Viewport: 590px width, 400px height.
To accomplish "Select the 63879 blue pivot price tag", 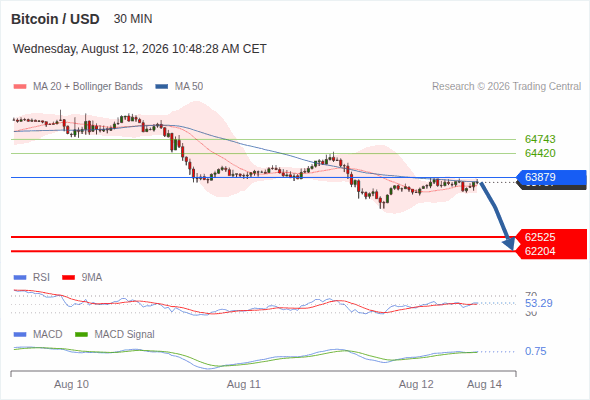I will pos(552,177).
